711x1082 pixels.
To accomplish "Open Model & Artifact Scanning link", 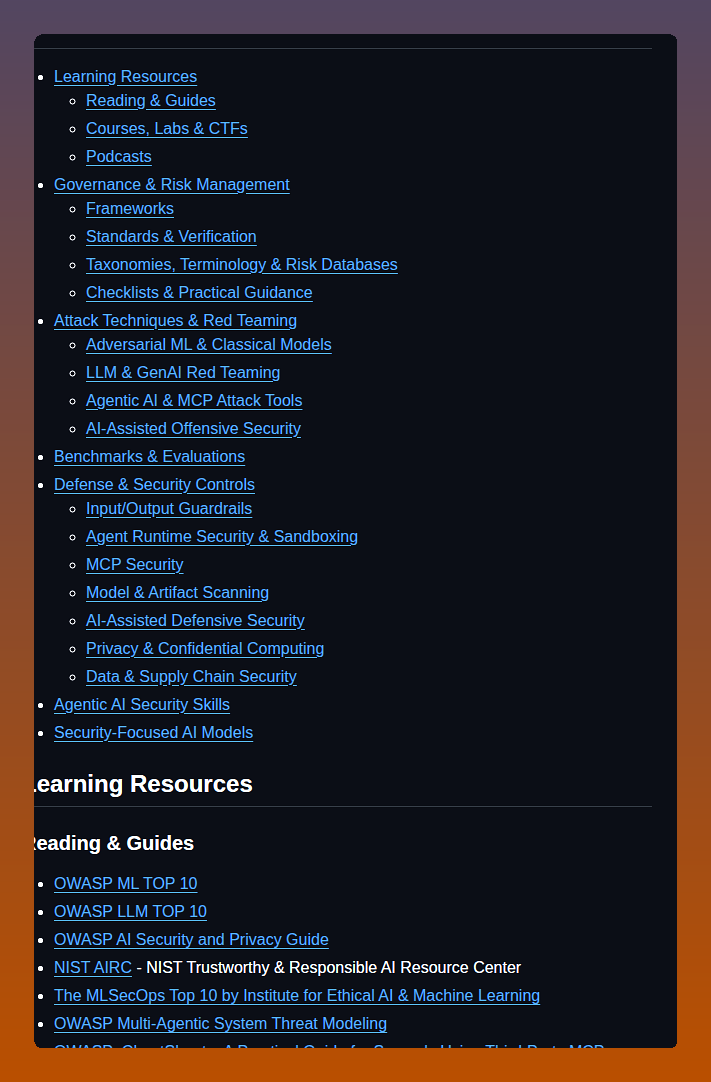I will pos(177,593).
